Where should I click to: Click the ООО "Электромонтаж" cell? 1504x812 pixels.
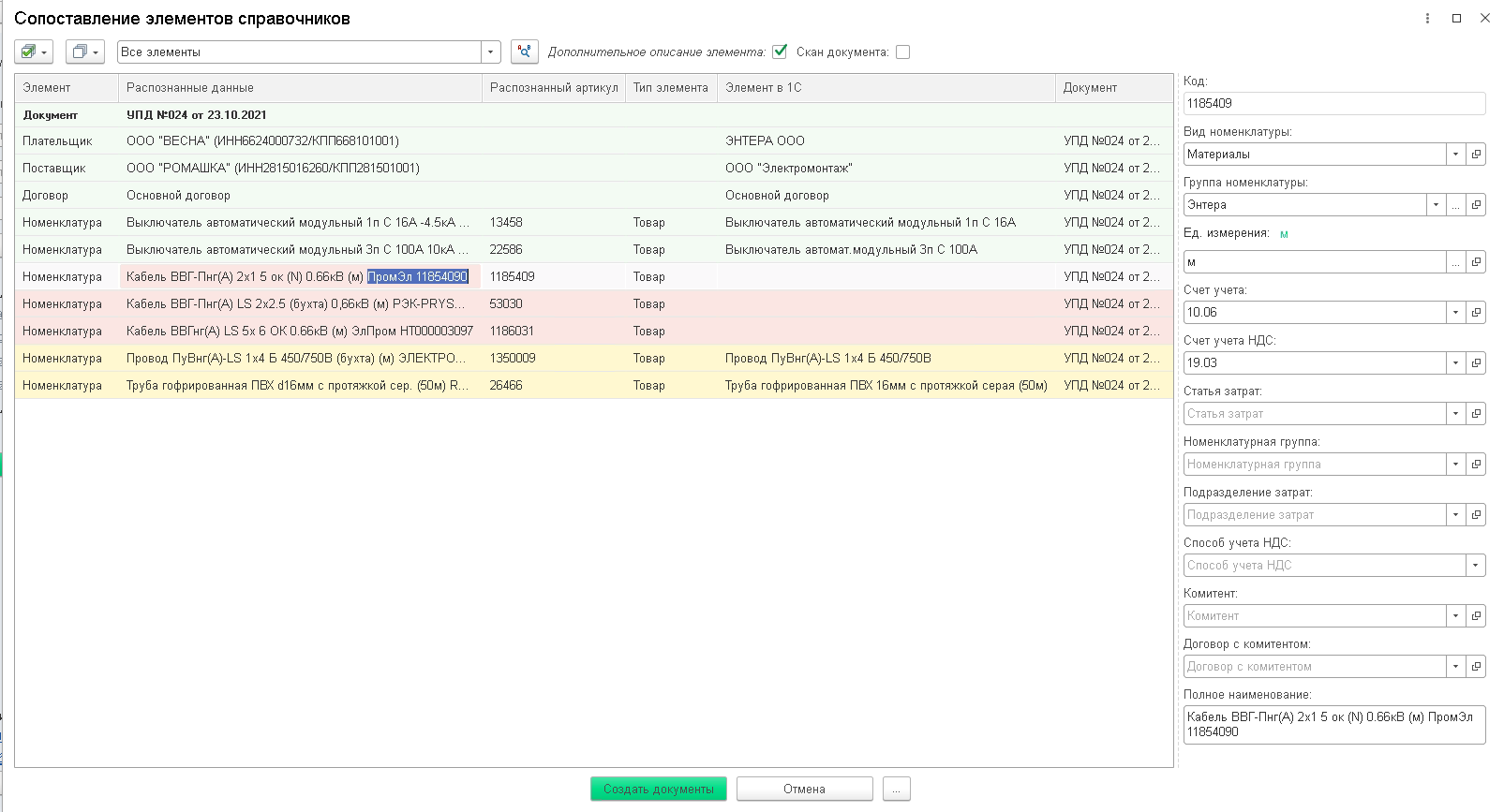(886, 169)
